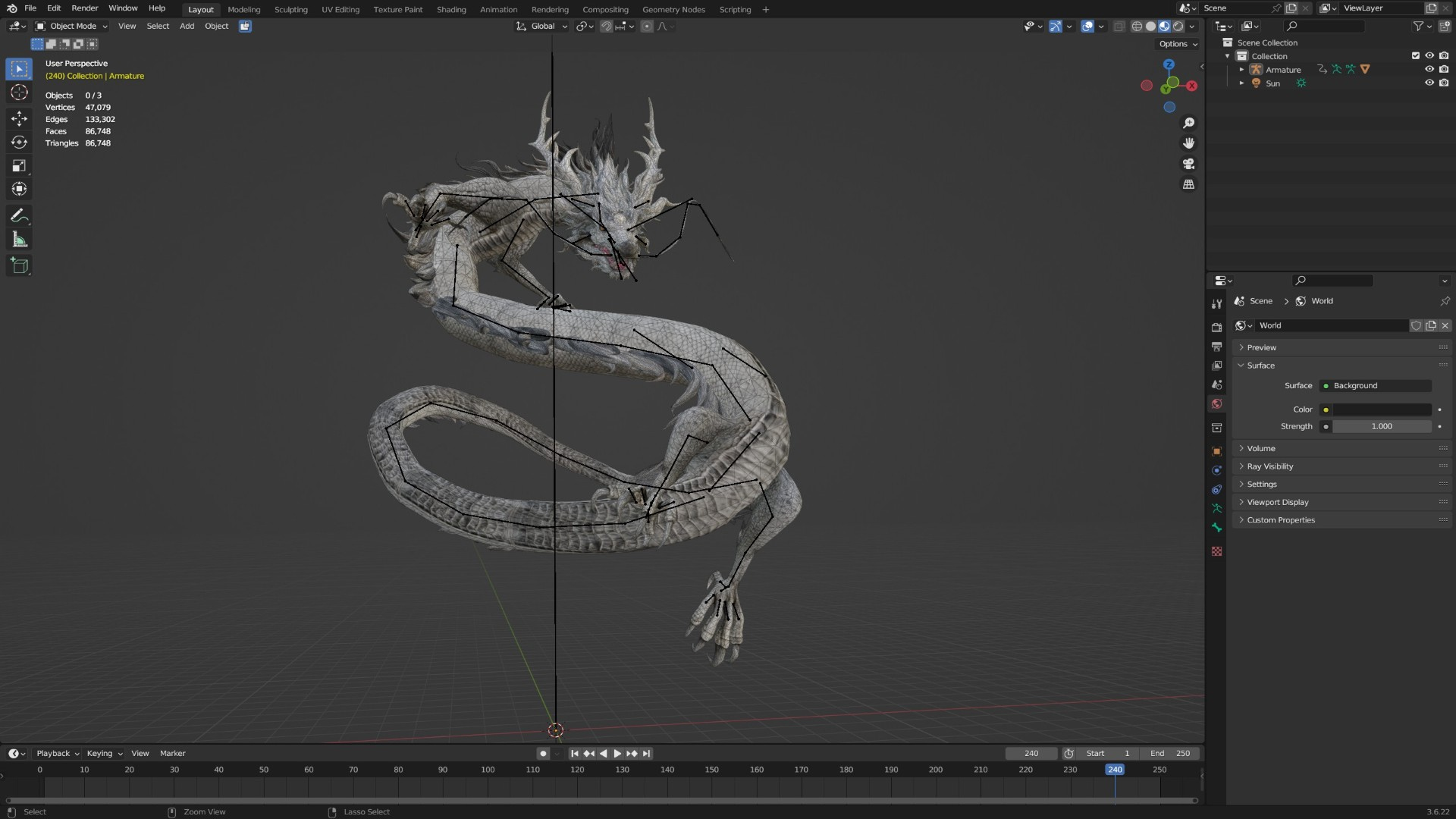Viewport: 1456px width, 819px height.
Task: Uncheck the Collection exclude checkbox
Action: pos(1415,55)
